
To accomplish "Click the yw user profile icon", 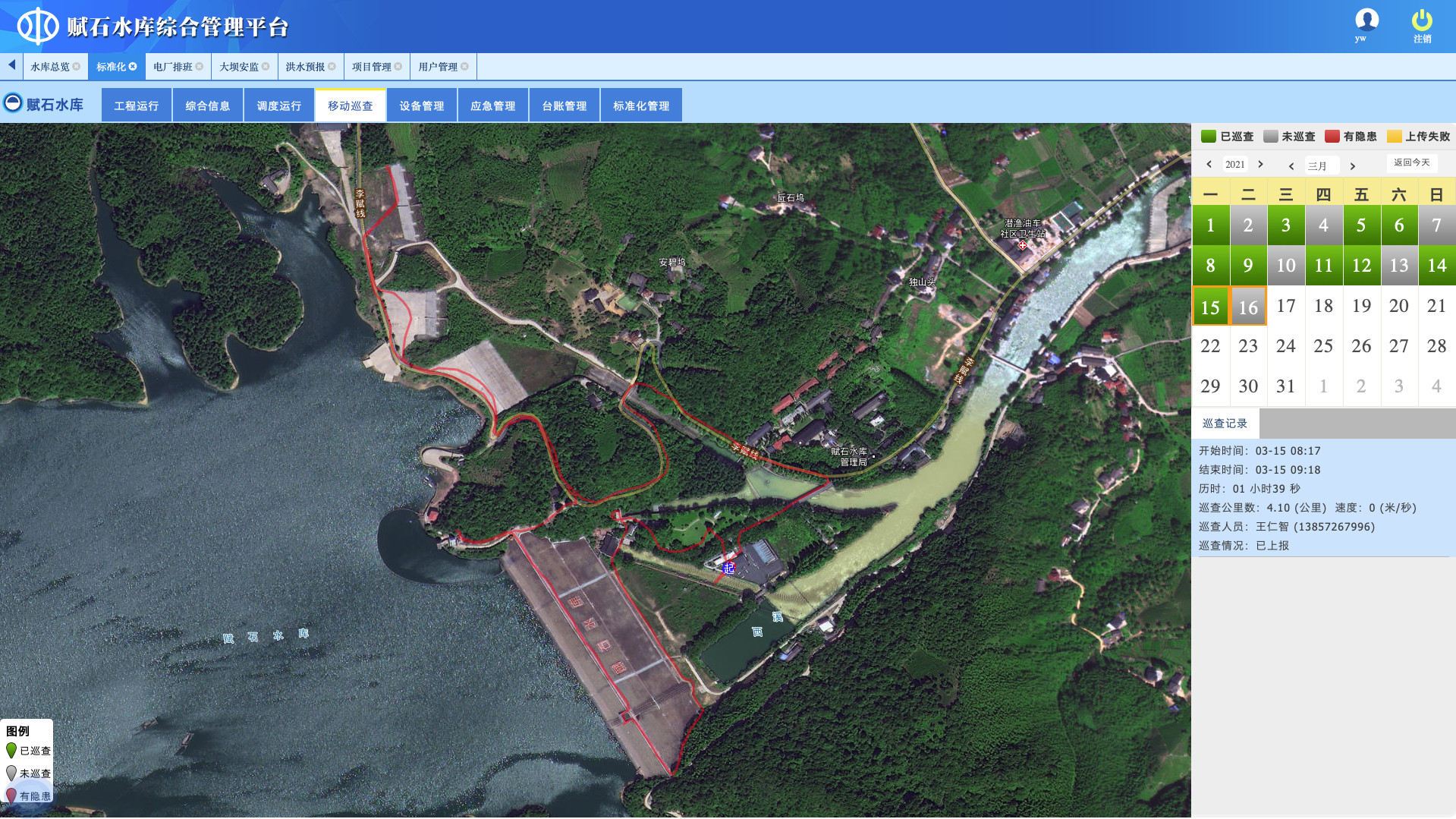I will (1366, 20).
